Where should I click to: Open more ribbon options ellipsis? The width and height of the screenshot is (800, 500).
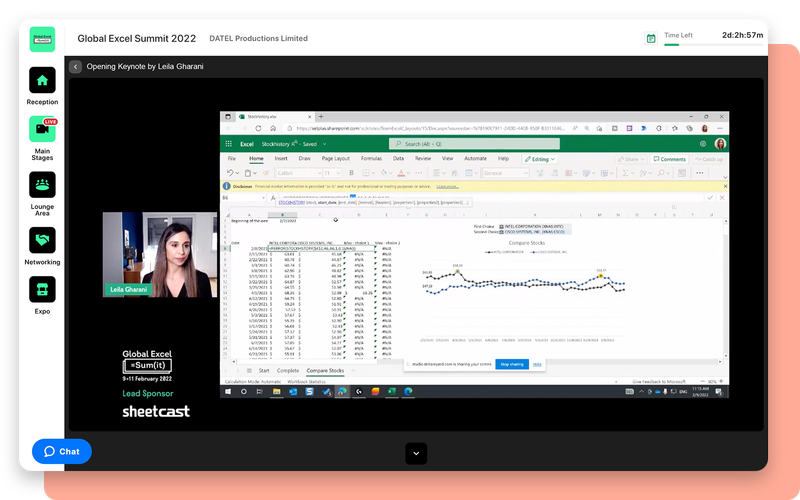tap(699, 173)
